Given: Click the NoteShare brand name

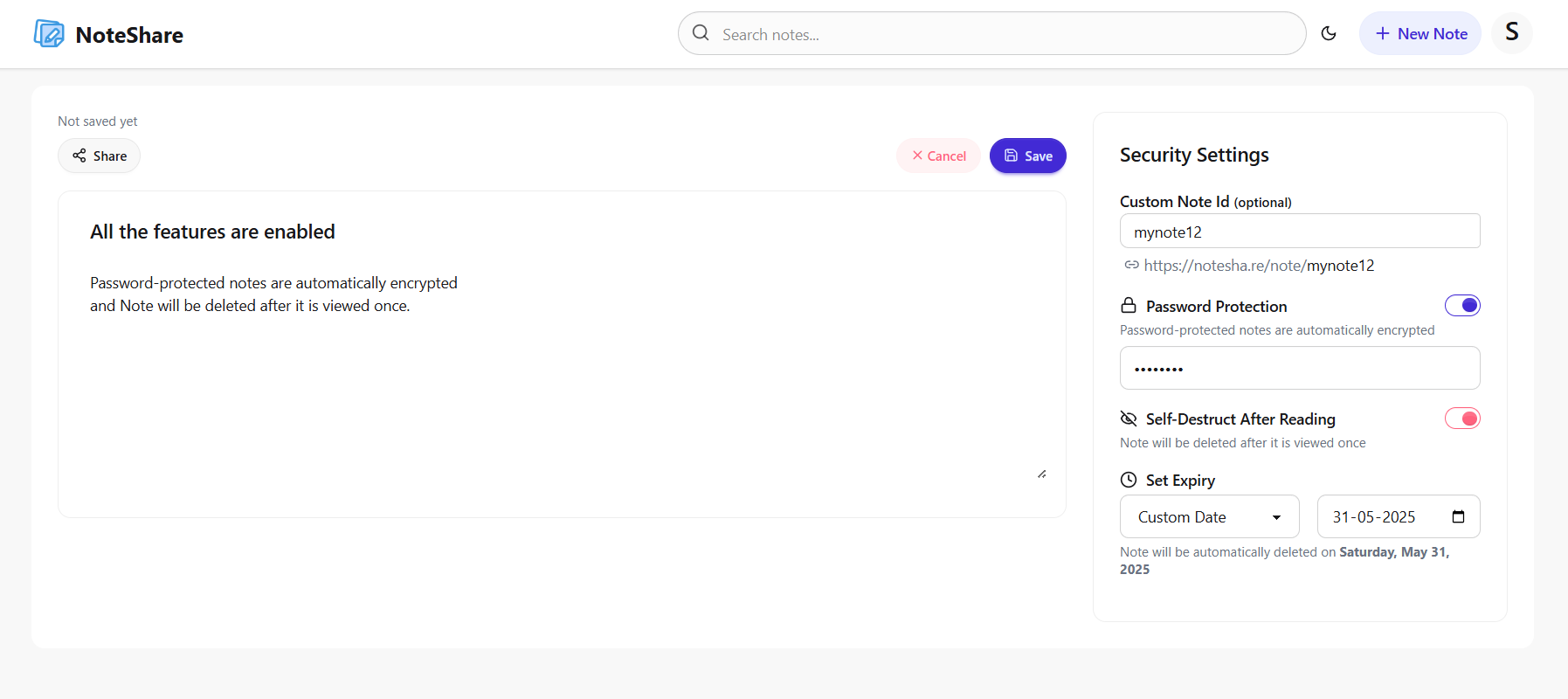Looking at the screenshot, I should tap(129, 35).
